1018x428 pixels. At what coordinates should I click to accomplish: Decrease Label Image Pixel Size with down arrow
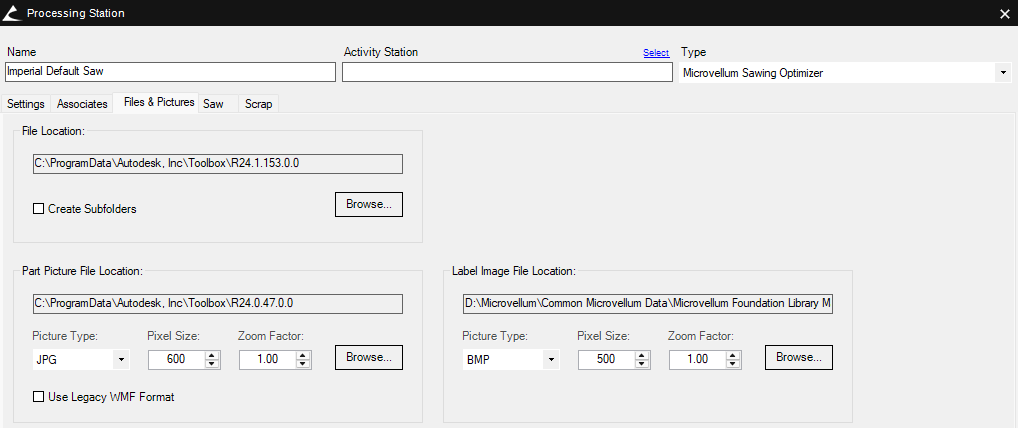641,364
